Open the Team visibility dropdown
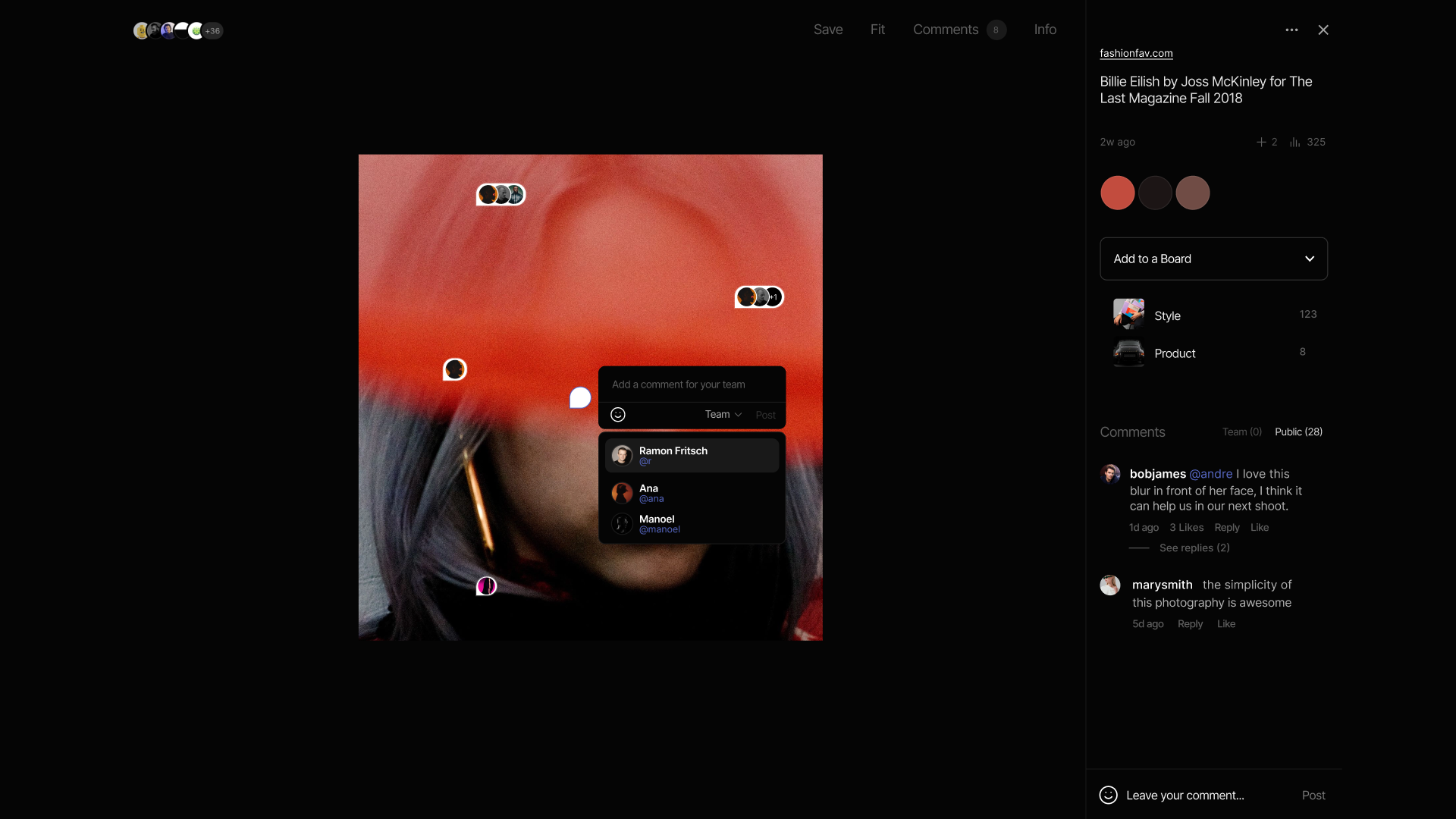 point(723,414)
